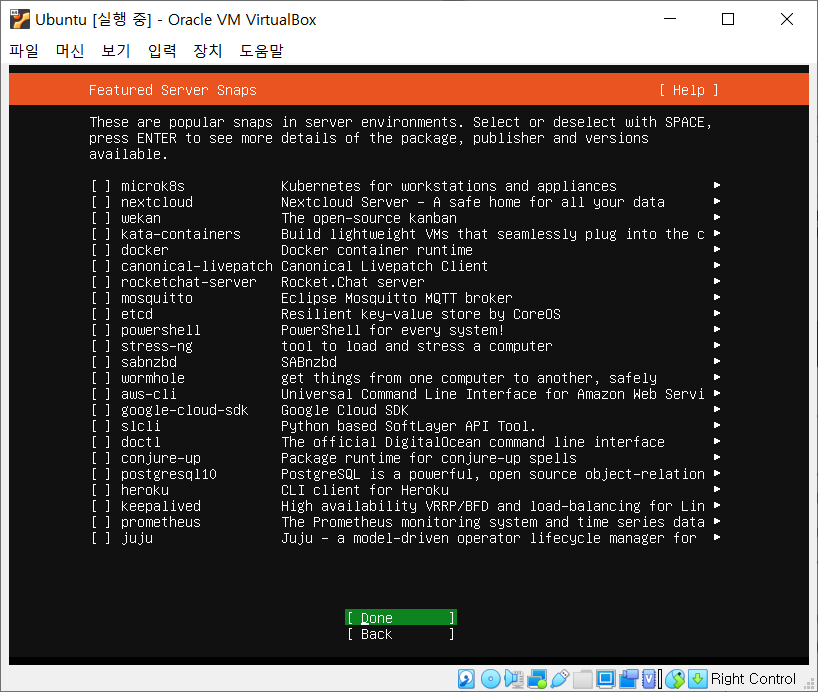
Task: Open the 머신 menu
Action: 70,51
